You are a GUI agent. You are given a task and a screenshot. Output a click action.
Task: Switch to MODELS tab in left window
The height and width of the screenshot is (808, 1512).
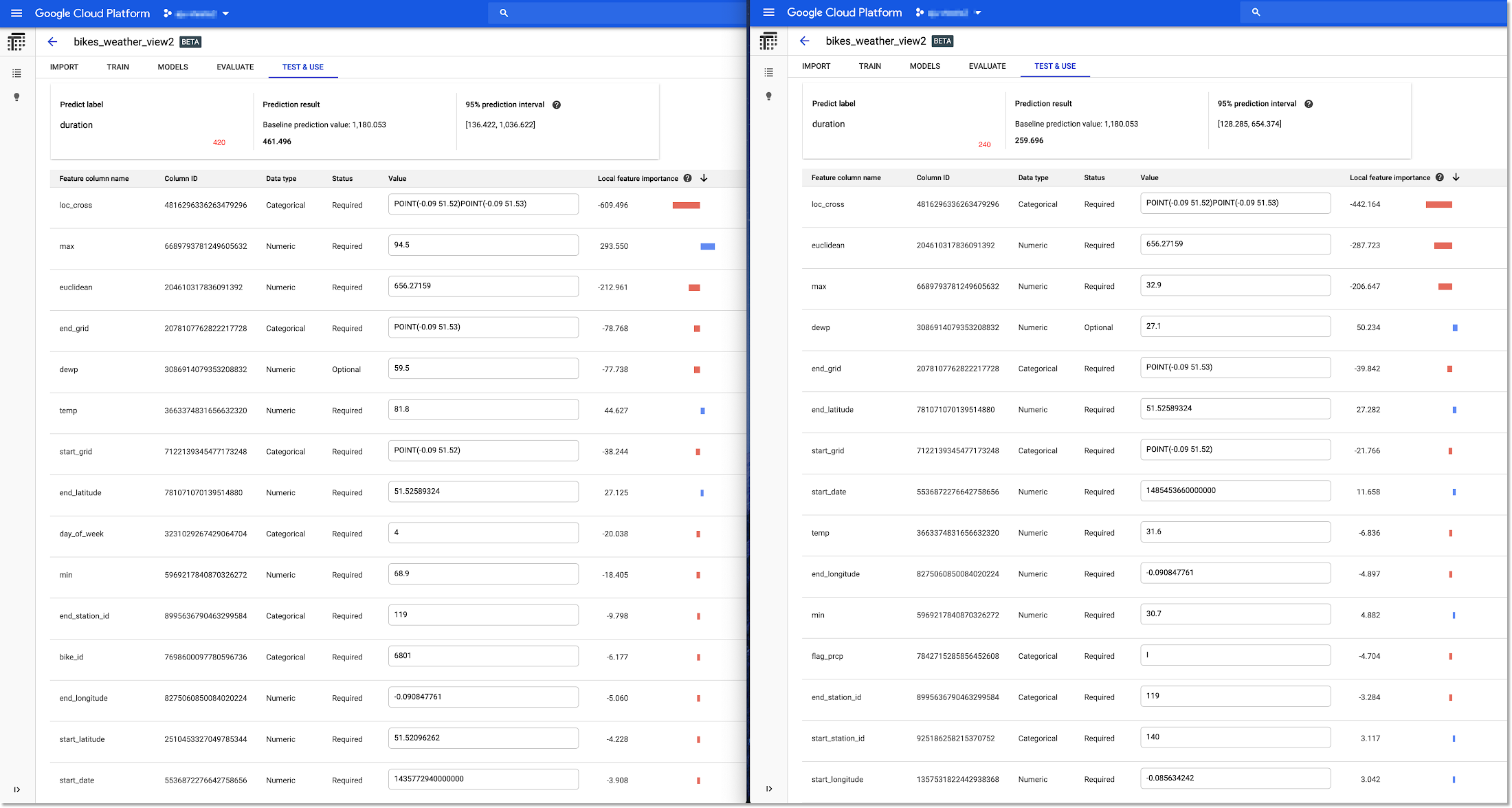point(173,67)
